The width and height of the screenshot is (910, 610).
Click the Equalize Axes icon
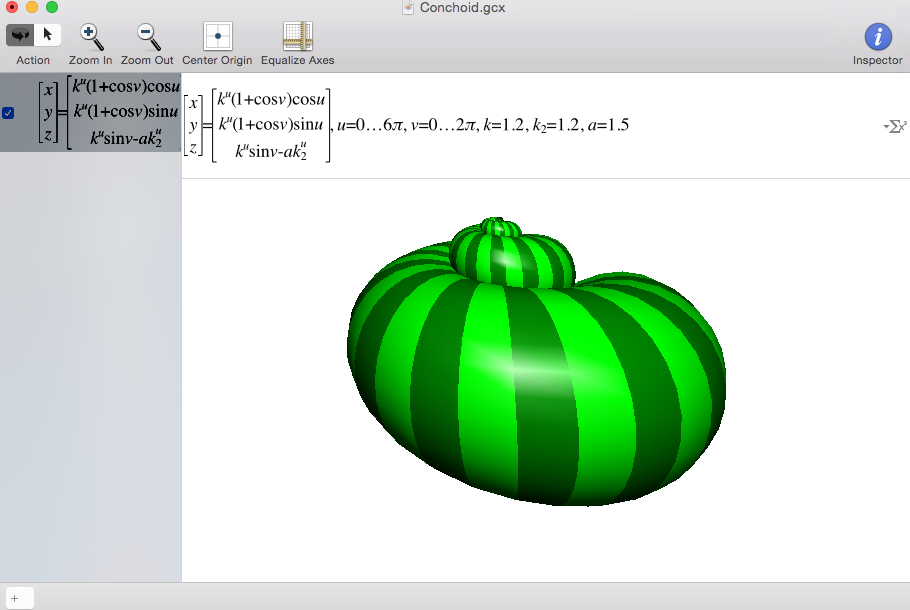(x=298, y=36)
